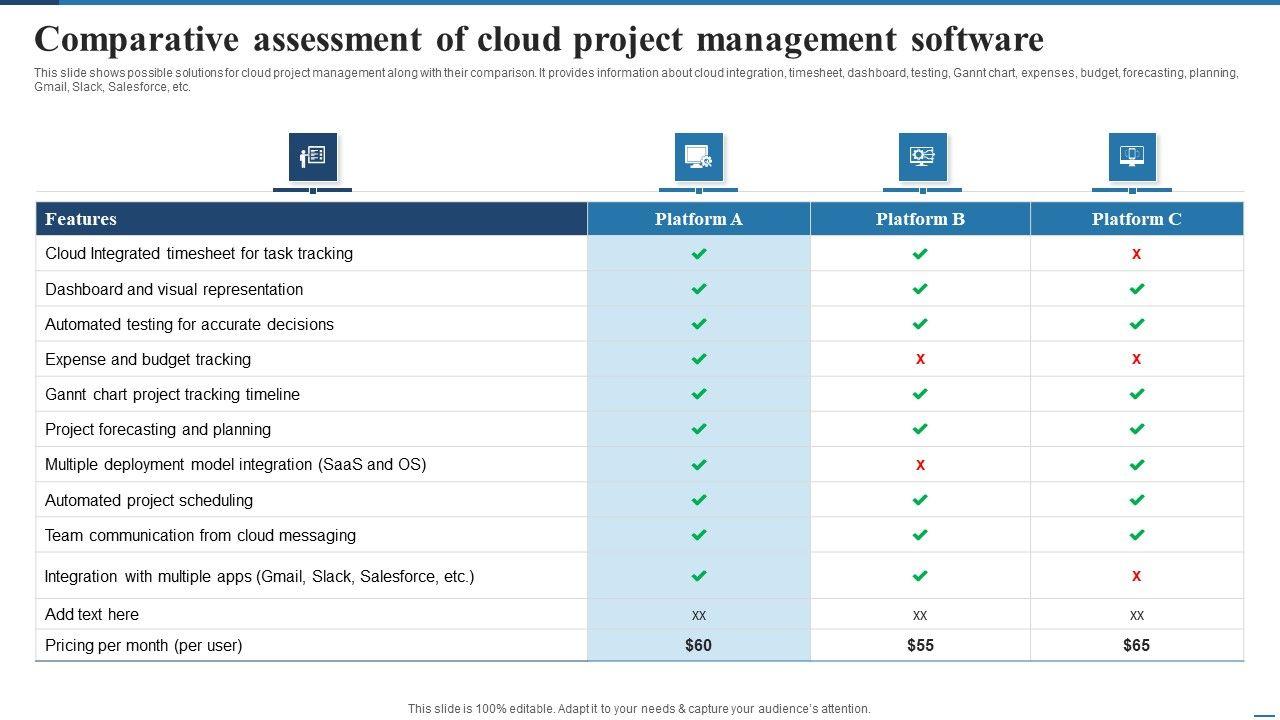1280x720 pixels.
Task: Click Platform A checkmark for Integration with multiple apps
Action: (699, 576)
